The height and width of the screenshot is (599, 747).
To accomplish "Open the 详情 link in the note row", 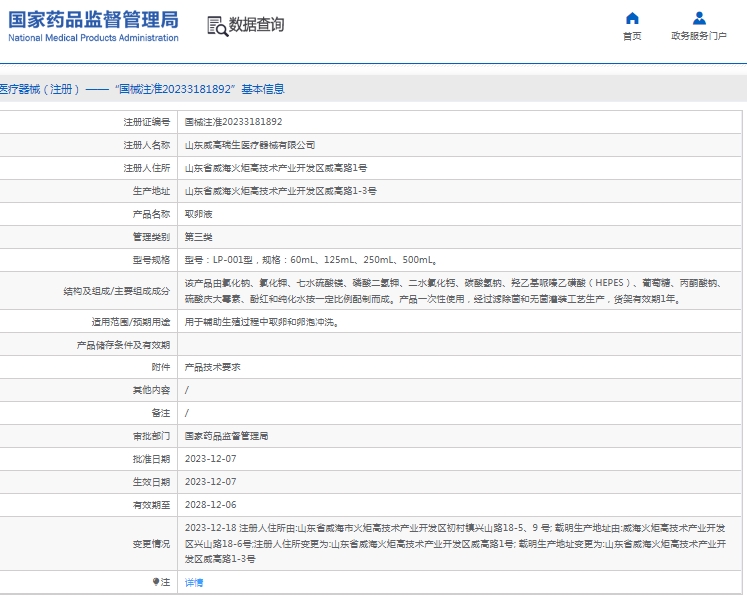I will [194, 582].
